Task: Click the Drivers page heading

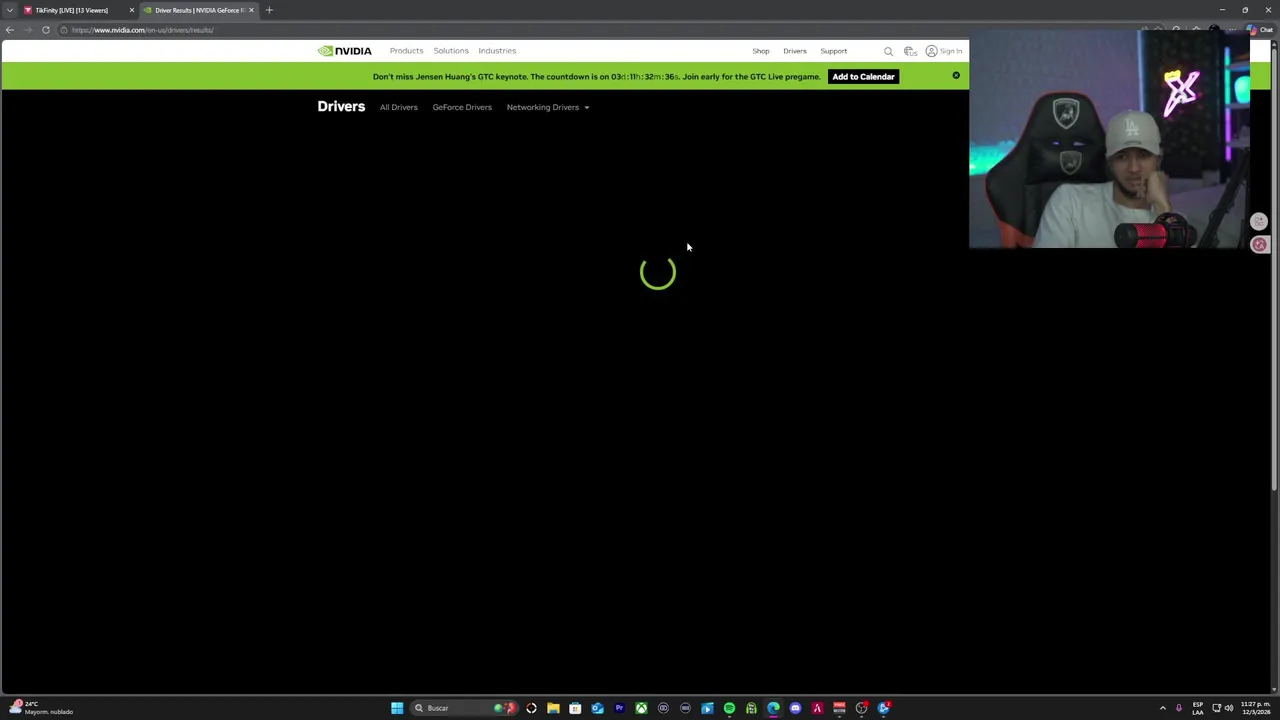Action: pos(341,106)
